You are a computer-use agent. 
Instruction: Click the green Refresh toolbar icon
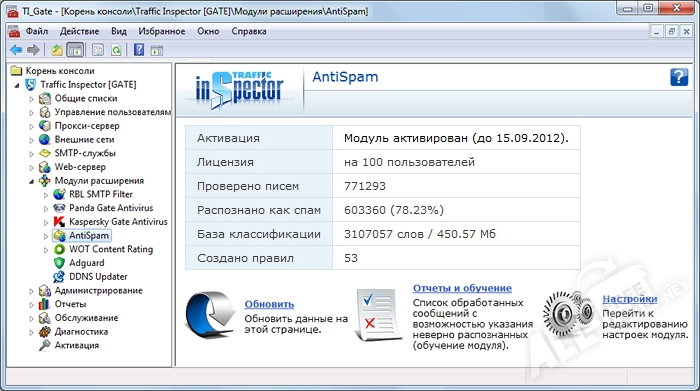pyautogui.click(x=116, y=50)
